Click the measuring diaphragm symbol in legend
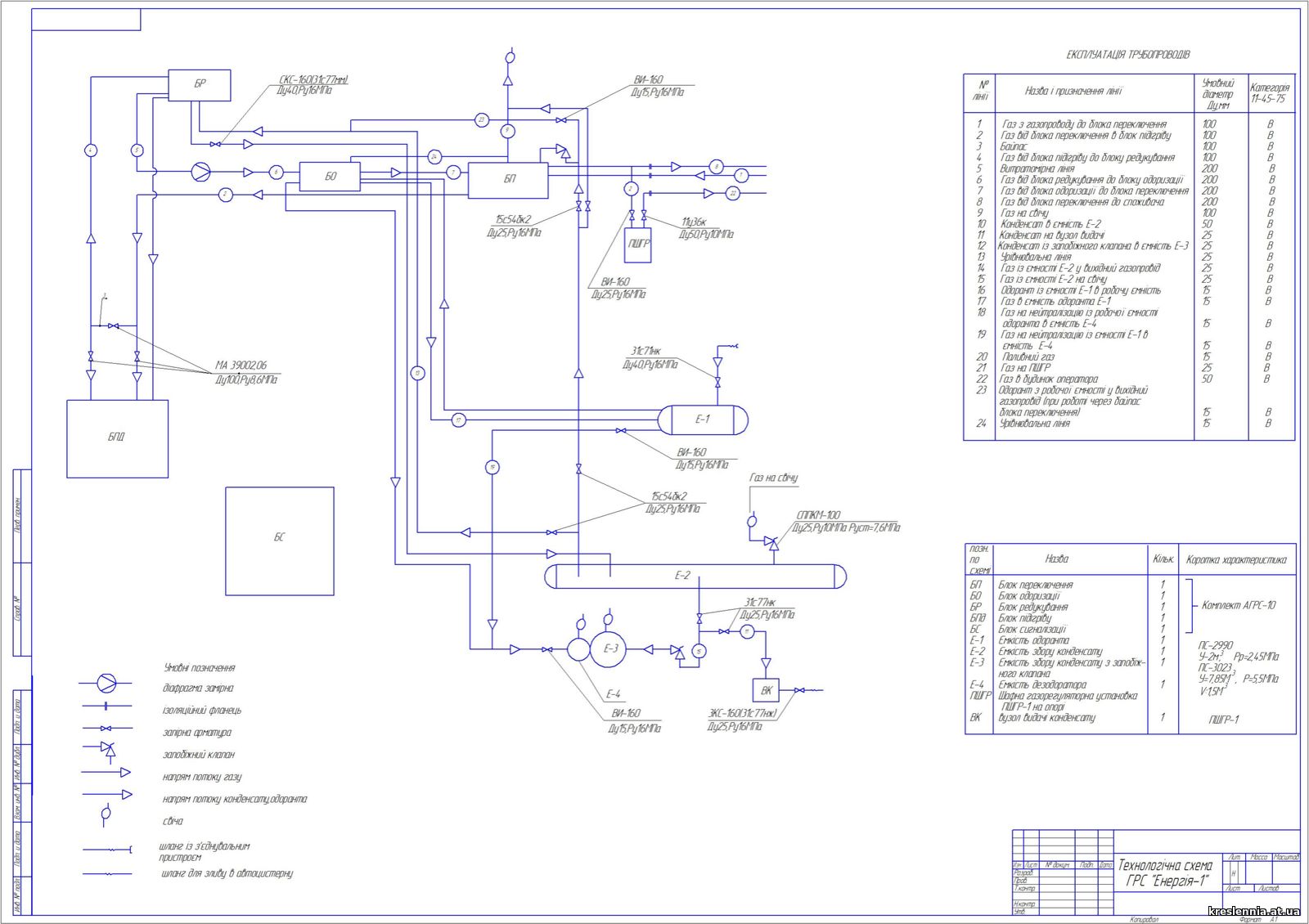1309x924 pixels. [x=107, y=683]
